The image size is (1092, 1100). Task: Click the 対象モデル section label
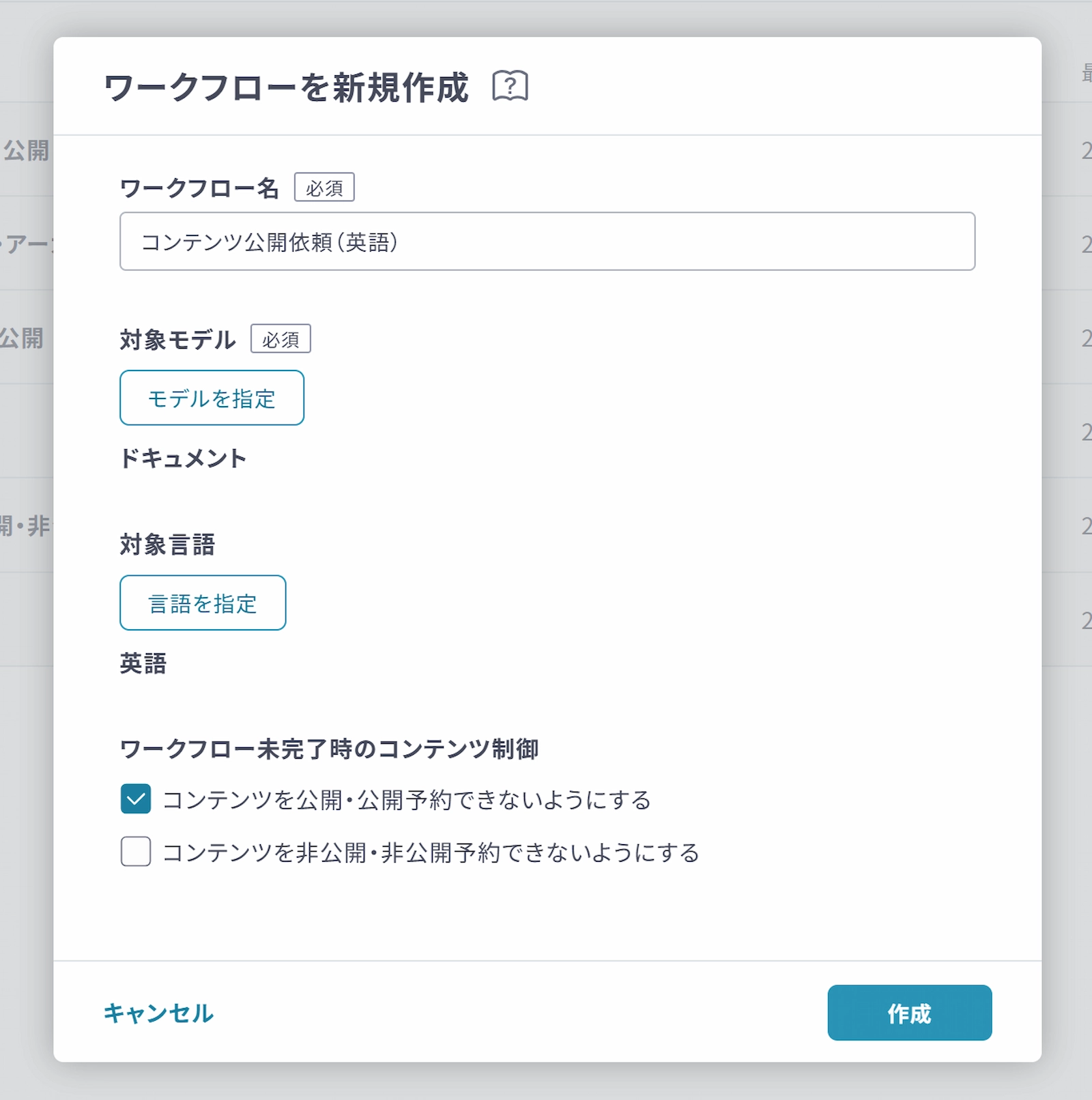tap(177, 339)
